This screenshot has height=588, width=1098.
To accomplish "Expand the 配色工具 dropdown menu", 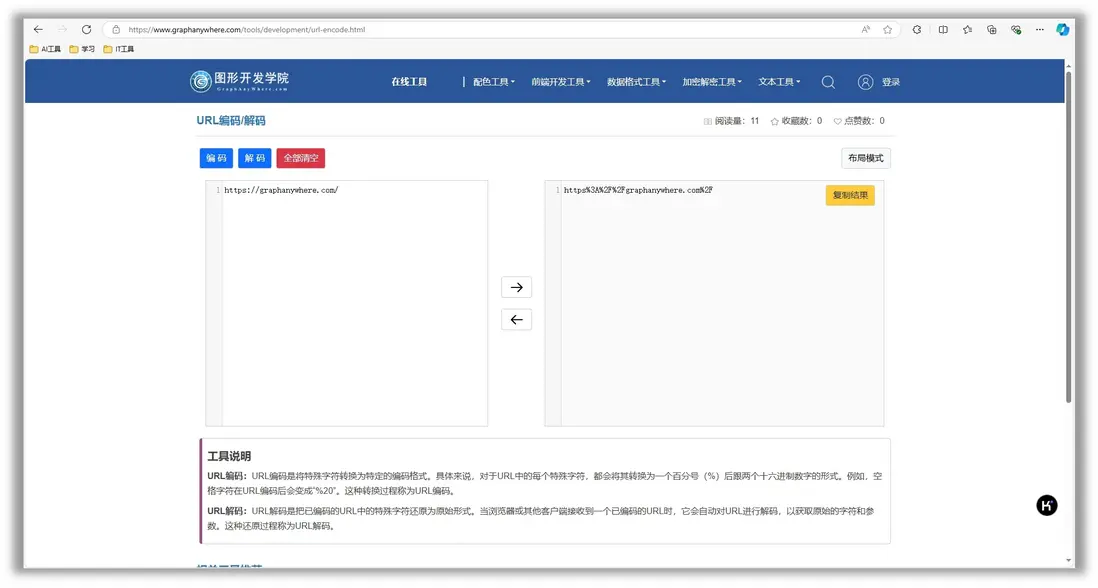I will pos(494,82).
